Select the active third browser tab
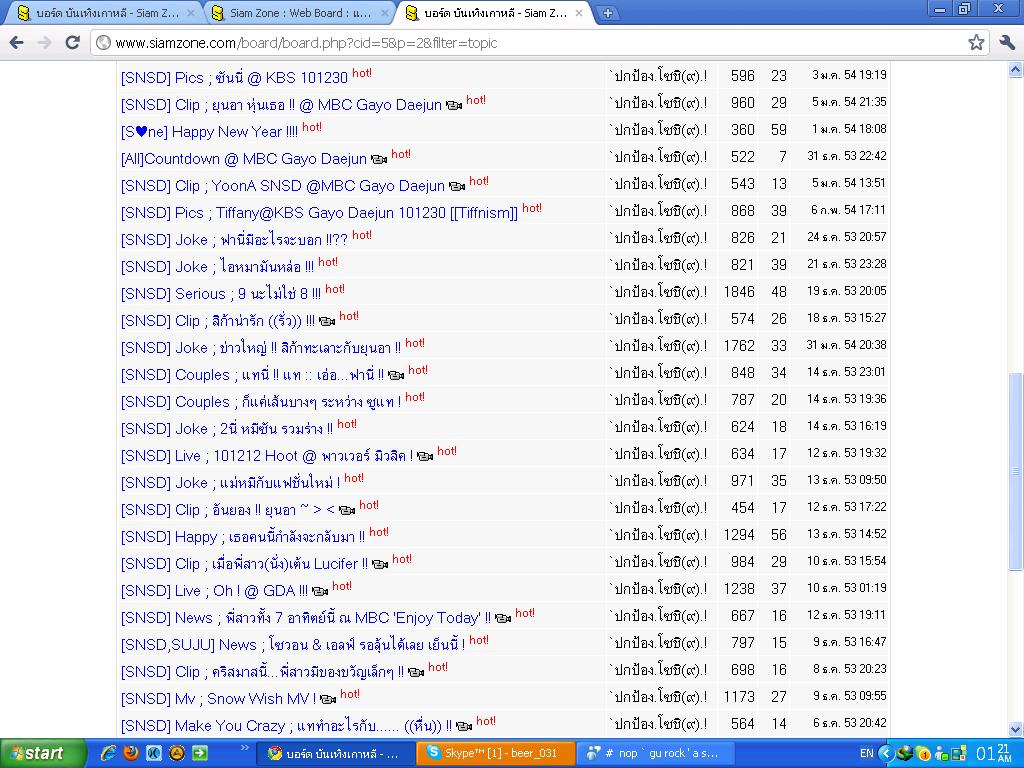Screen dimensions: 1024x768 [x=491, y=13]
